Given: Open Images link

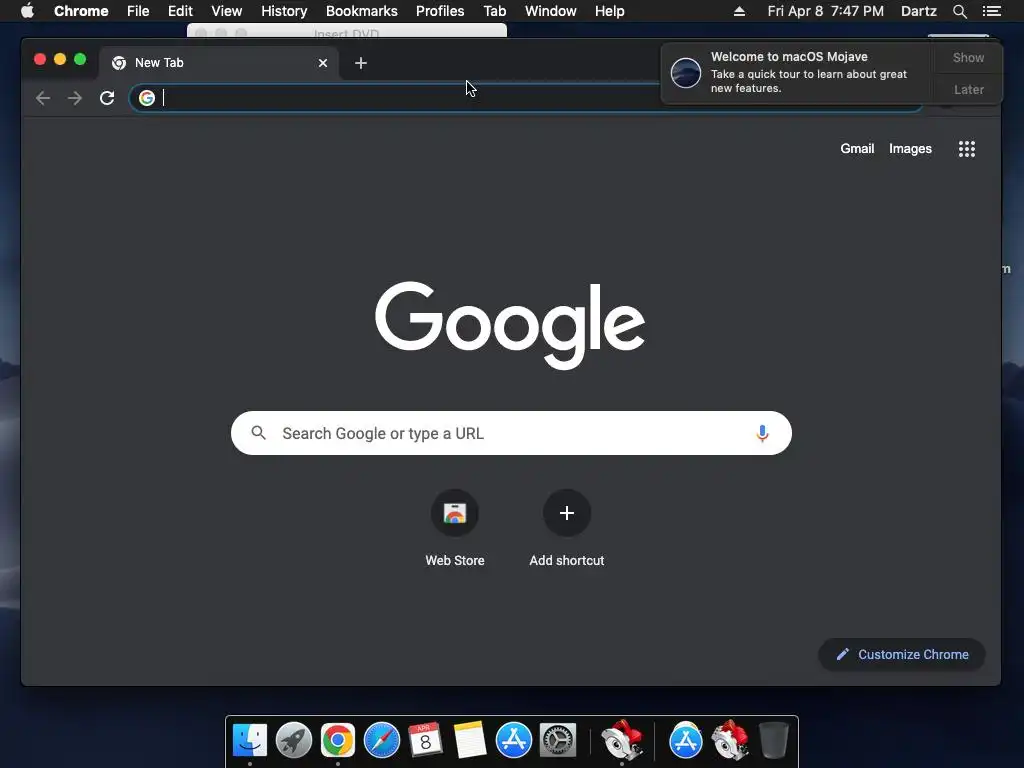Looking at the screenshot, I should [910, 149].
